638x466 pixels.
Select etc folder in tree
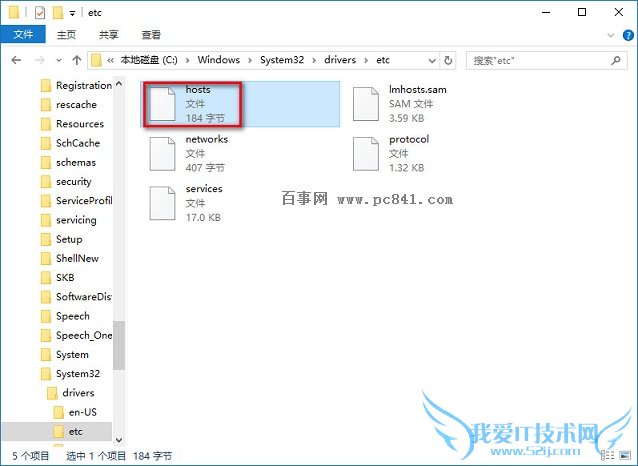tap(57, 431)
